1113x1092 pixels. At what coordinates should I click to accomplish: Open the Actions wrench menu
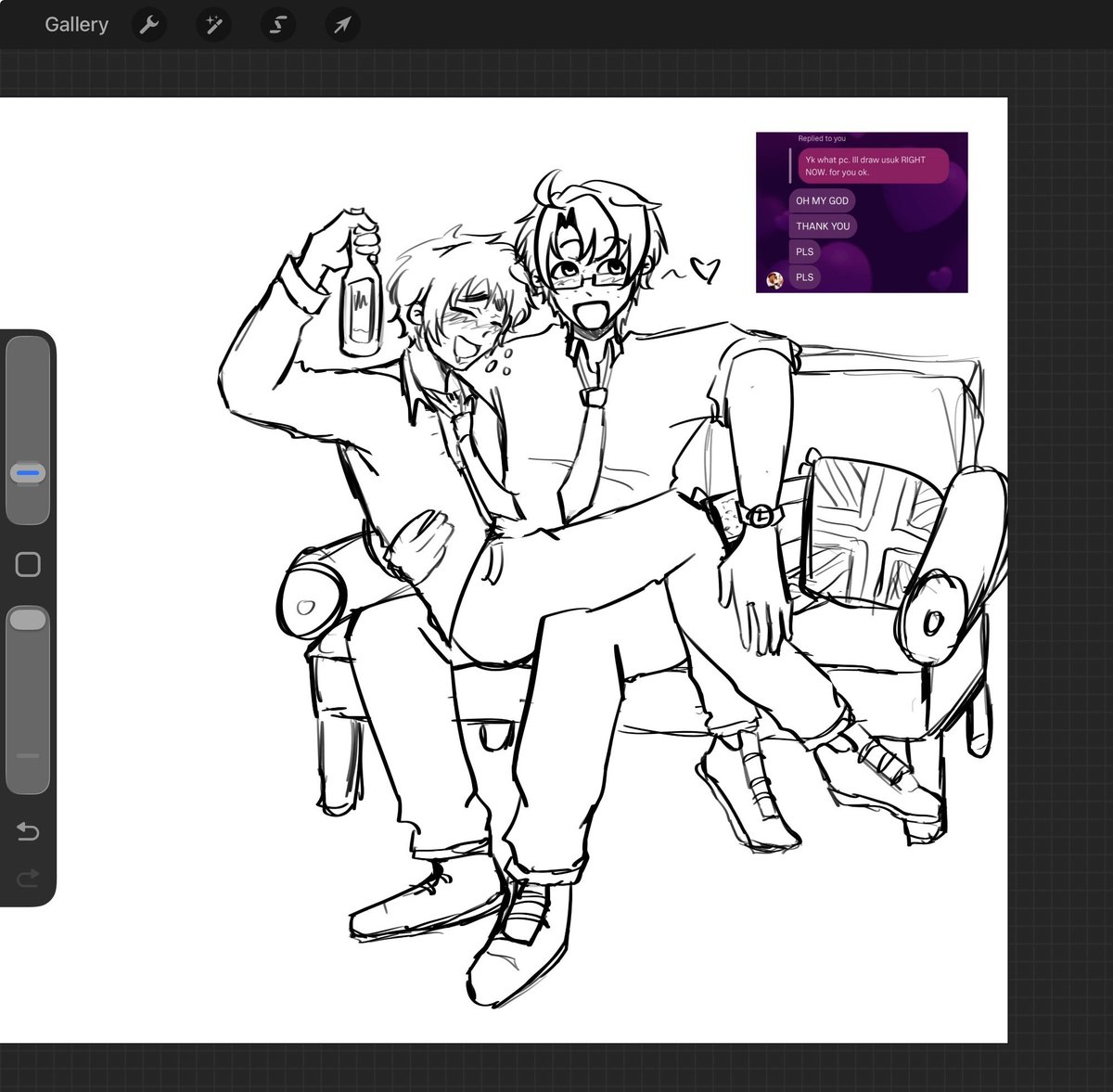point(148,24)
